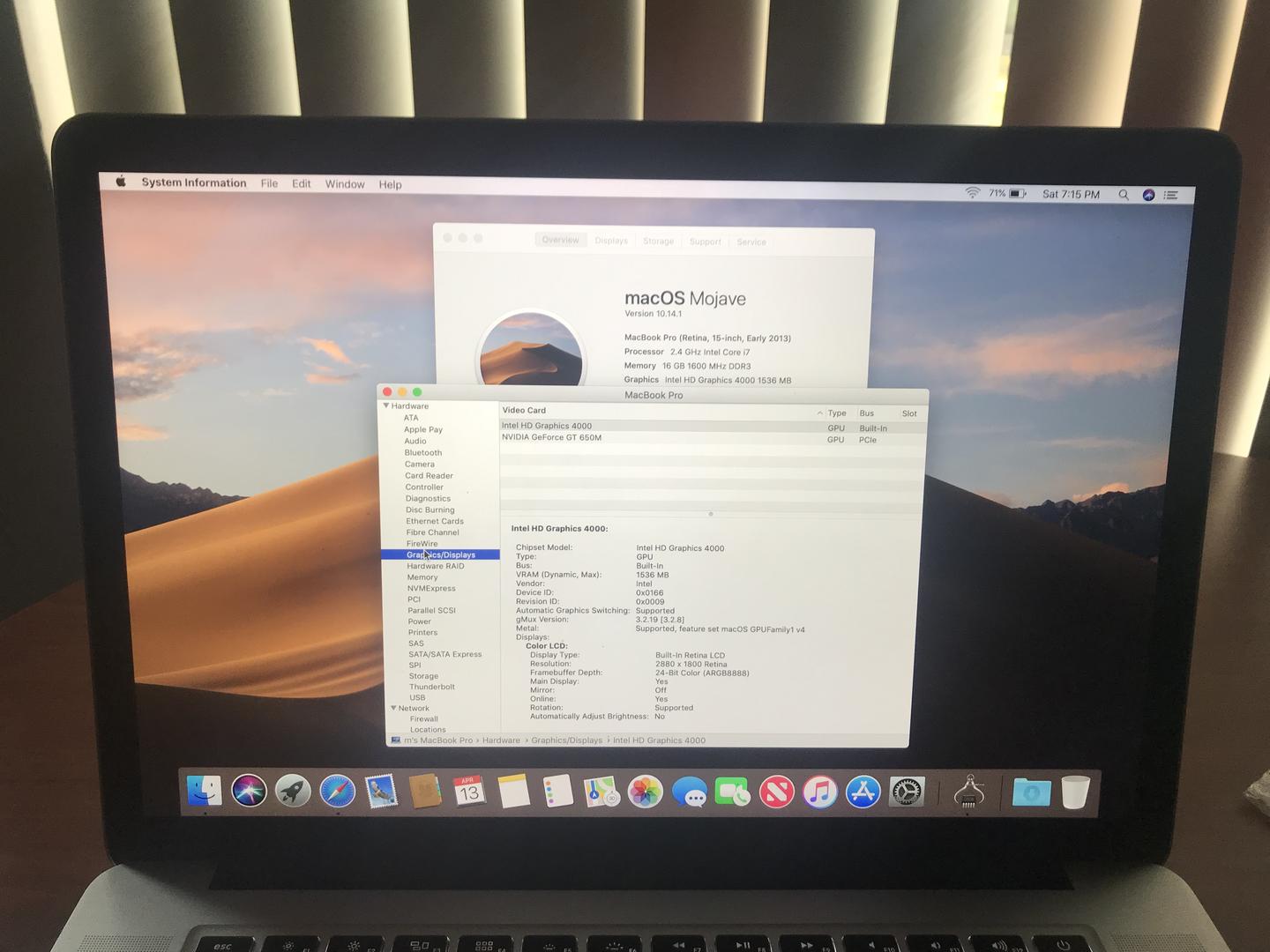Open Reminders from the Dock
1270x952 pixels.
(x=557, y=791)
